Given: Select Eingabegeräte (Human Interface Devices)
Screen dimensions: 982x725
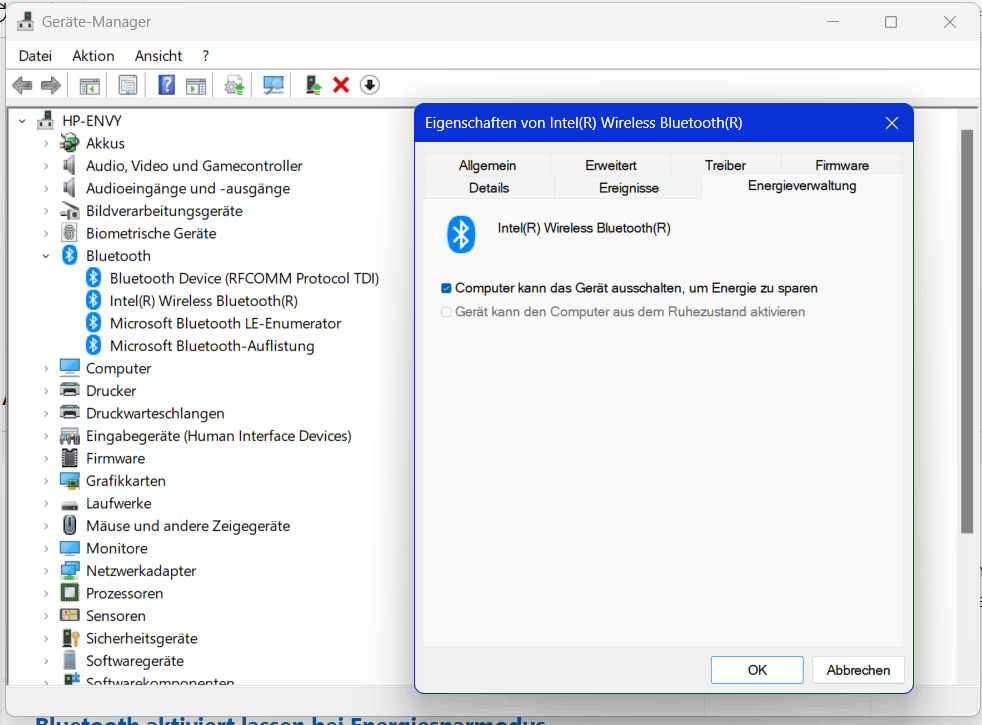Looking at the screenshot, I should [x=219, y=436].
